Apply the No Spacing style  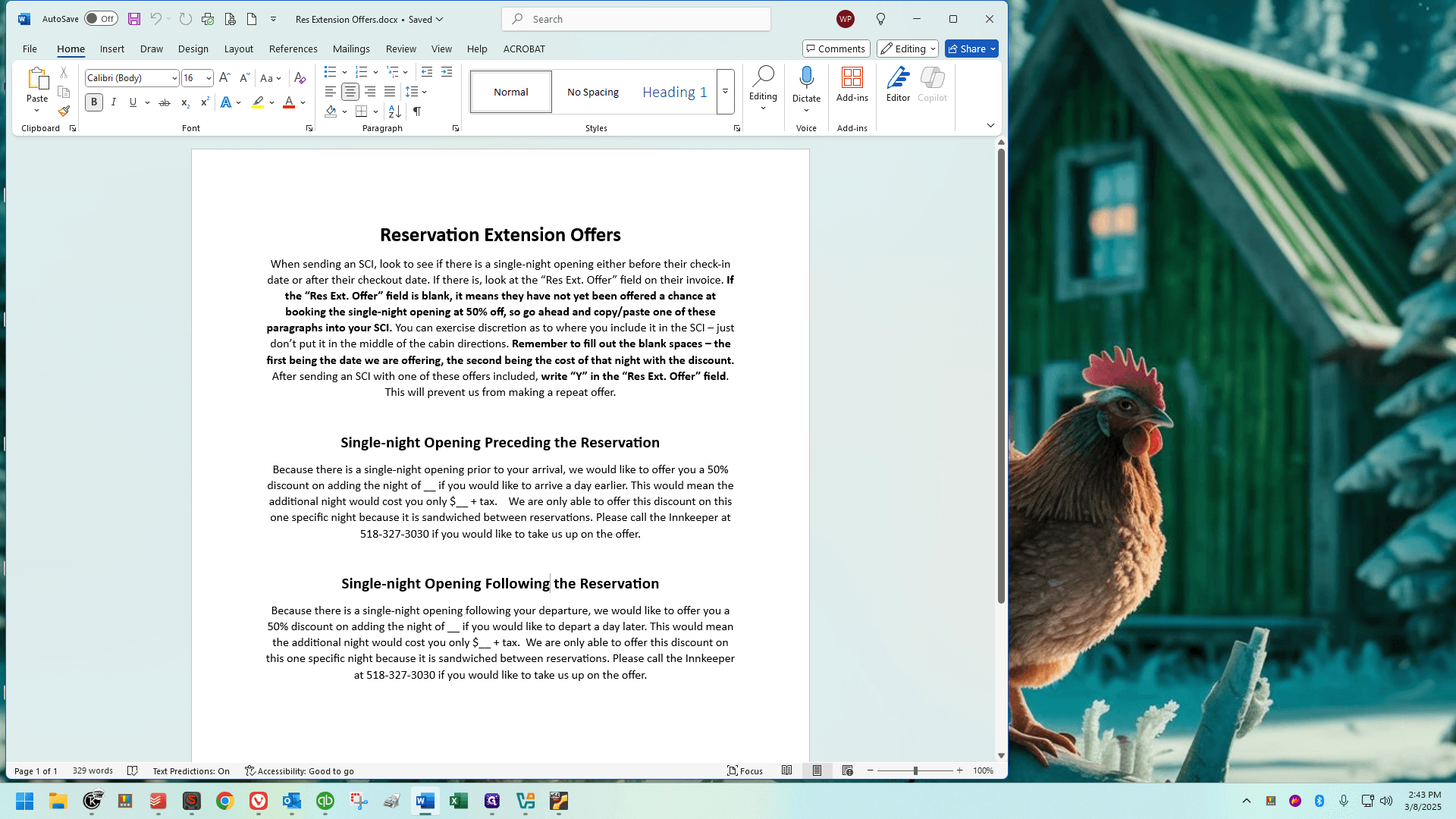click(x=593, y=92)
